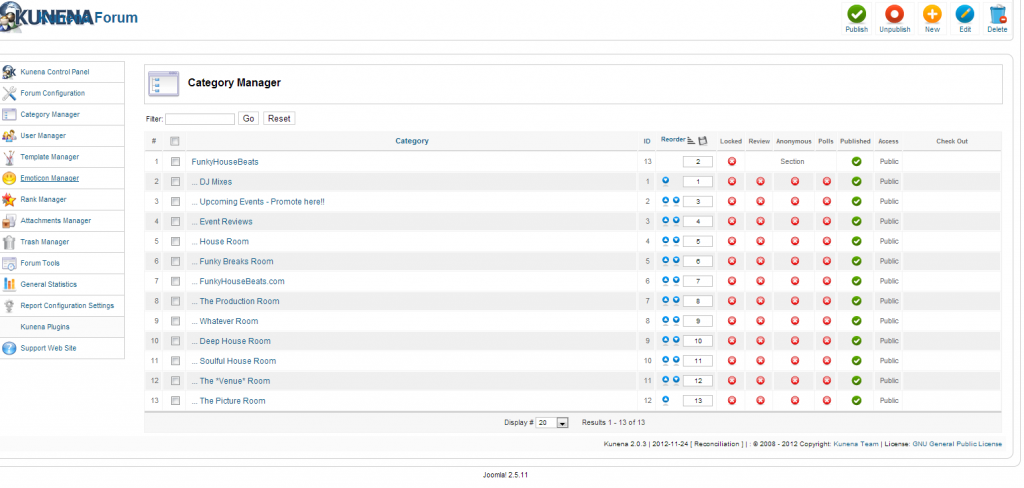This screenshot has height=488, width=1024.
Task: Toggle Published status for DJ Mixes
Action: [856, 182]
